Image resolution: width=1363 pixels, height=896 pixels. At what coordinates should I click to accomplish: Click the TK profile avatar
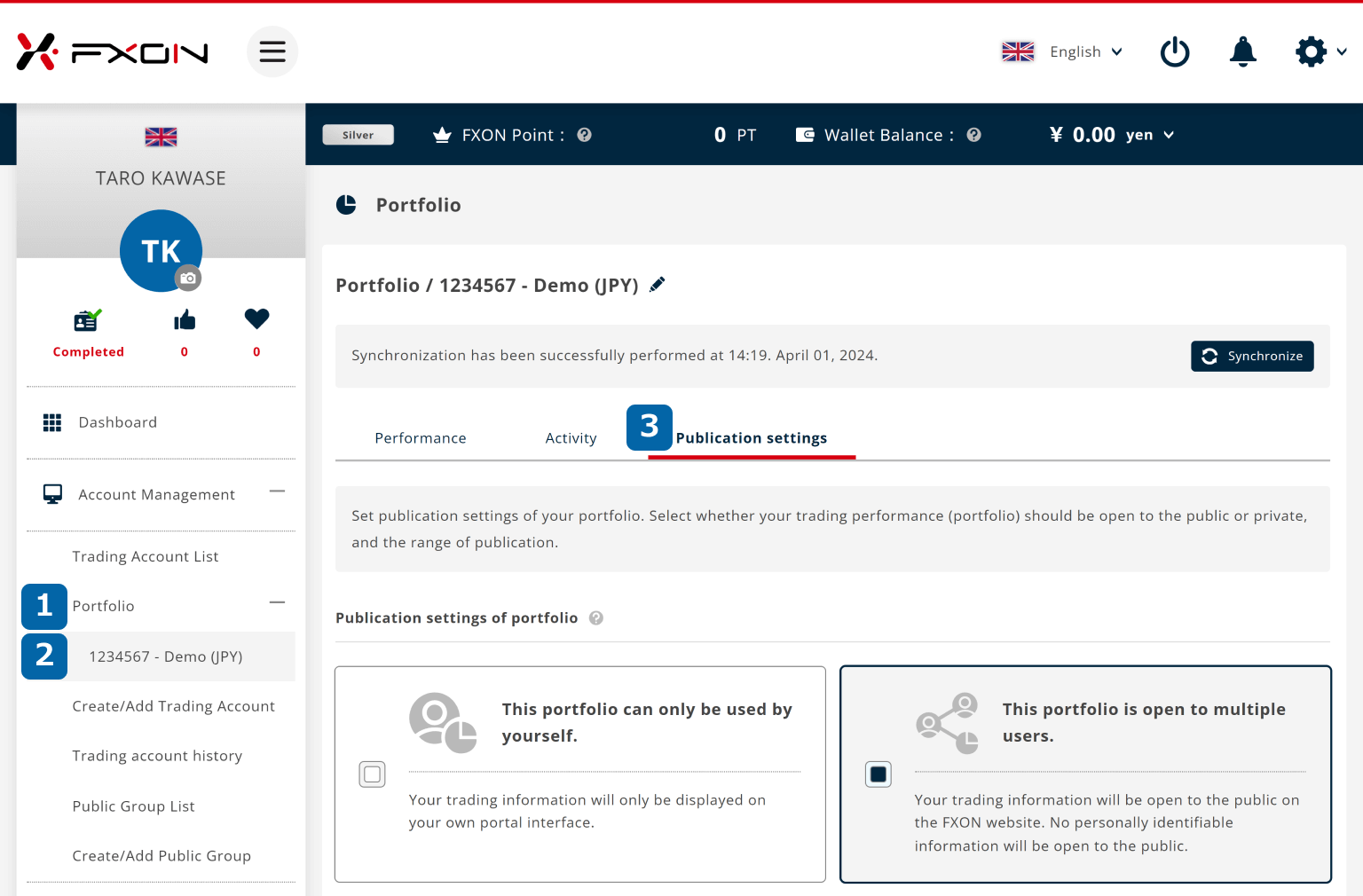(161, 251)
